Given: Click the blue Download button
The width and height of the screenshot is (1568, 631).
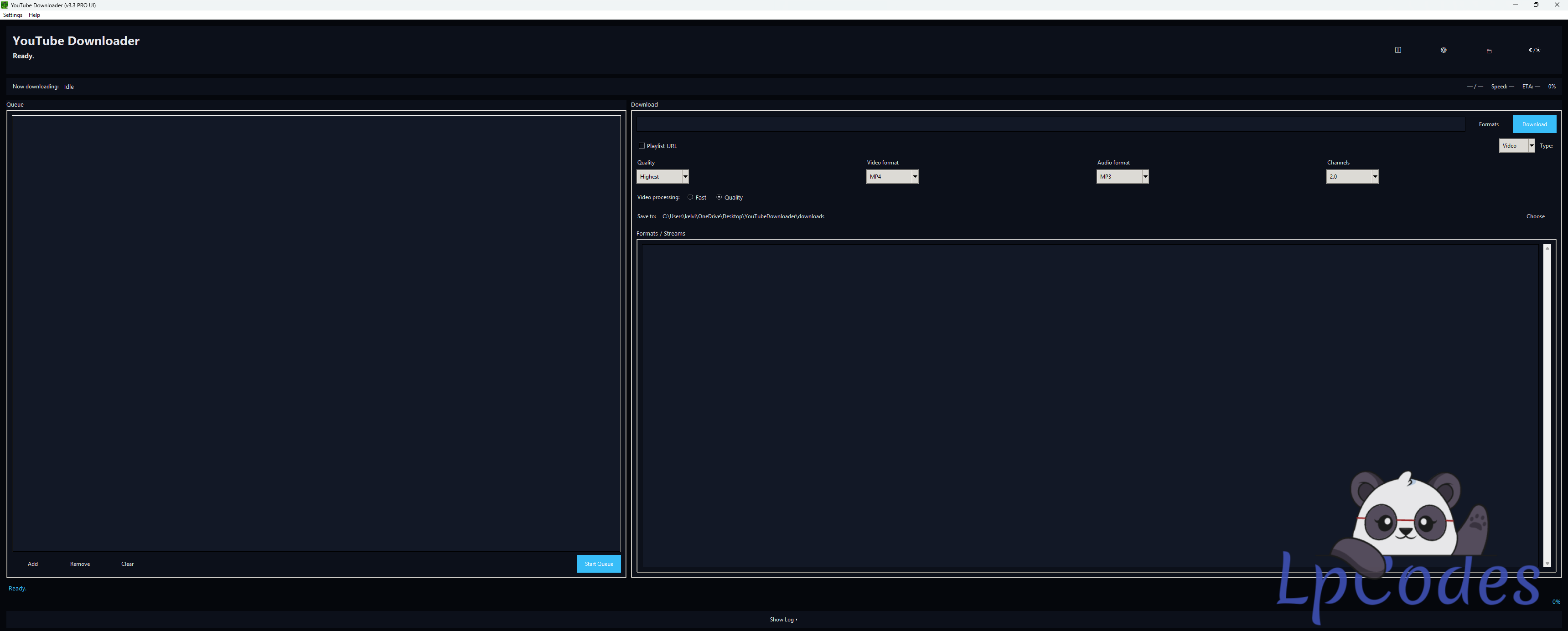Looking at the screenshot, I should point(1534,124).
